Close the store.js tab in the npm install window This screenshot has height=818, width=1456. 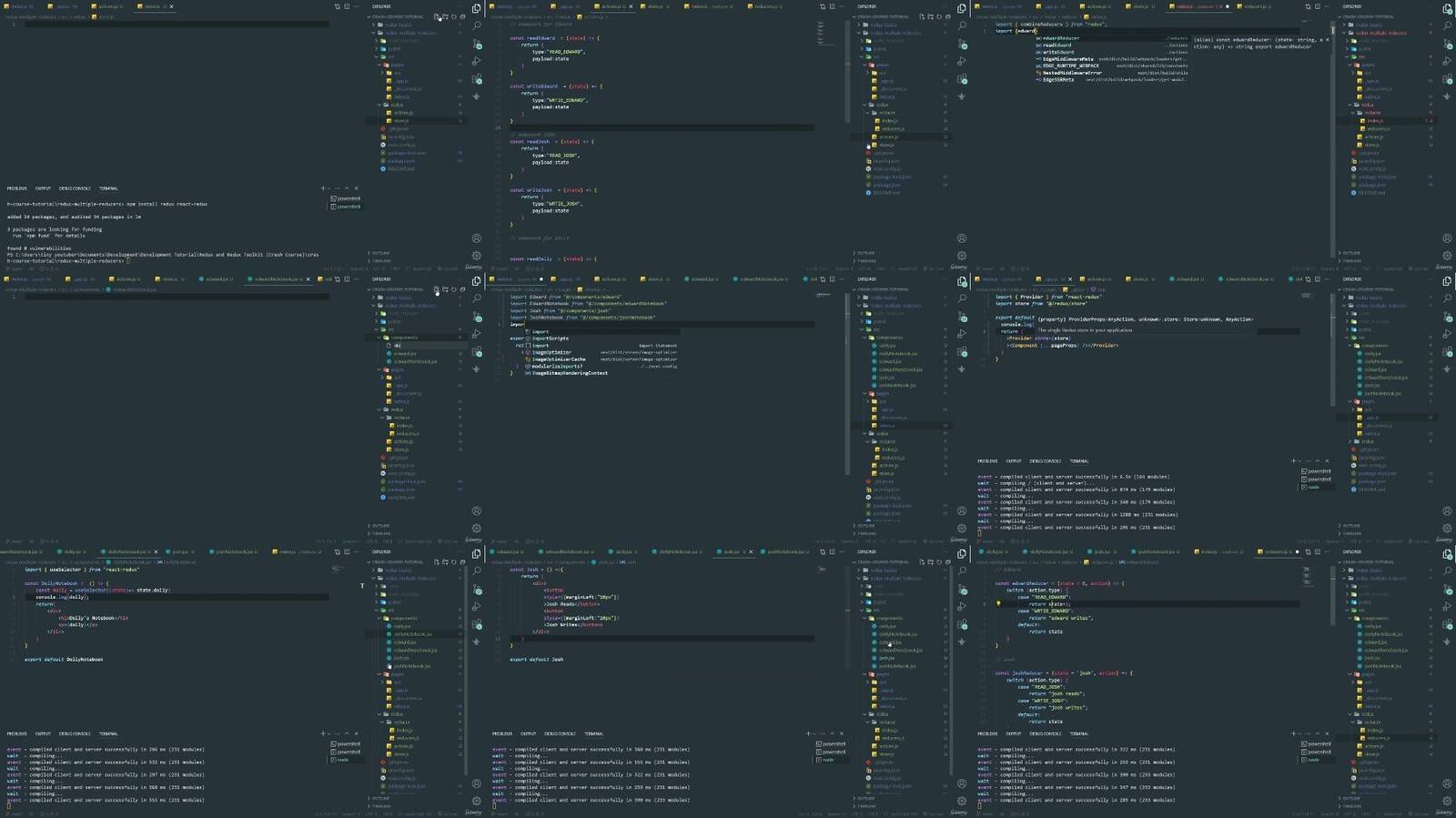pyautogui.click(x=171, y=6)
